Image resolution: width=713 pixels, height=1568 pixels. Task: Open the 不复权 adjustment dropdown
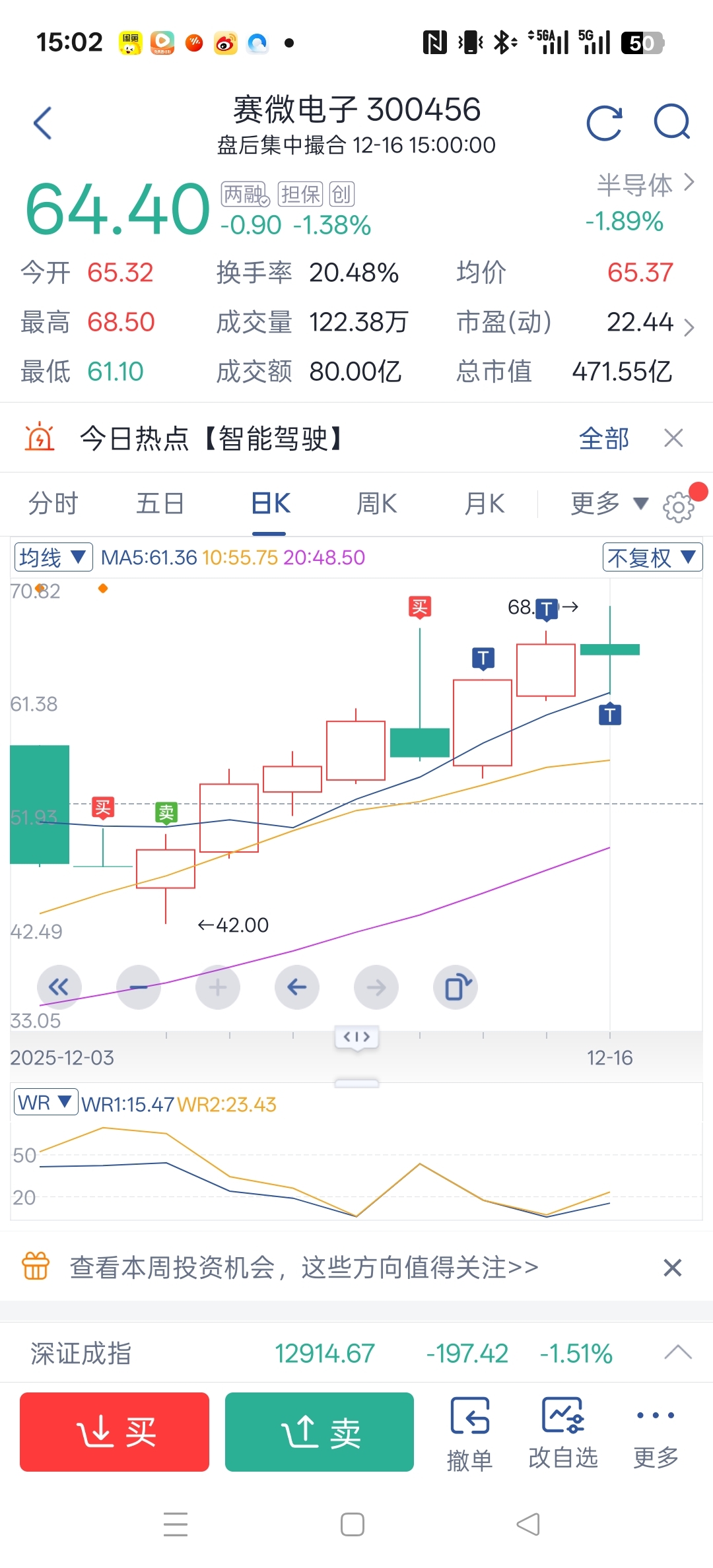coord(652,558)
